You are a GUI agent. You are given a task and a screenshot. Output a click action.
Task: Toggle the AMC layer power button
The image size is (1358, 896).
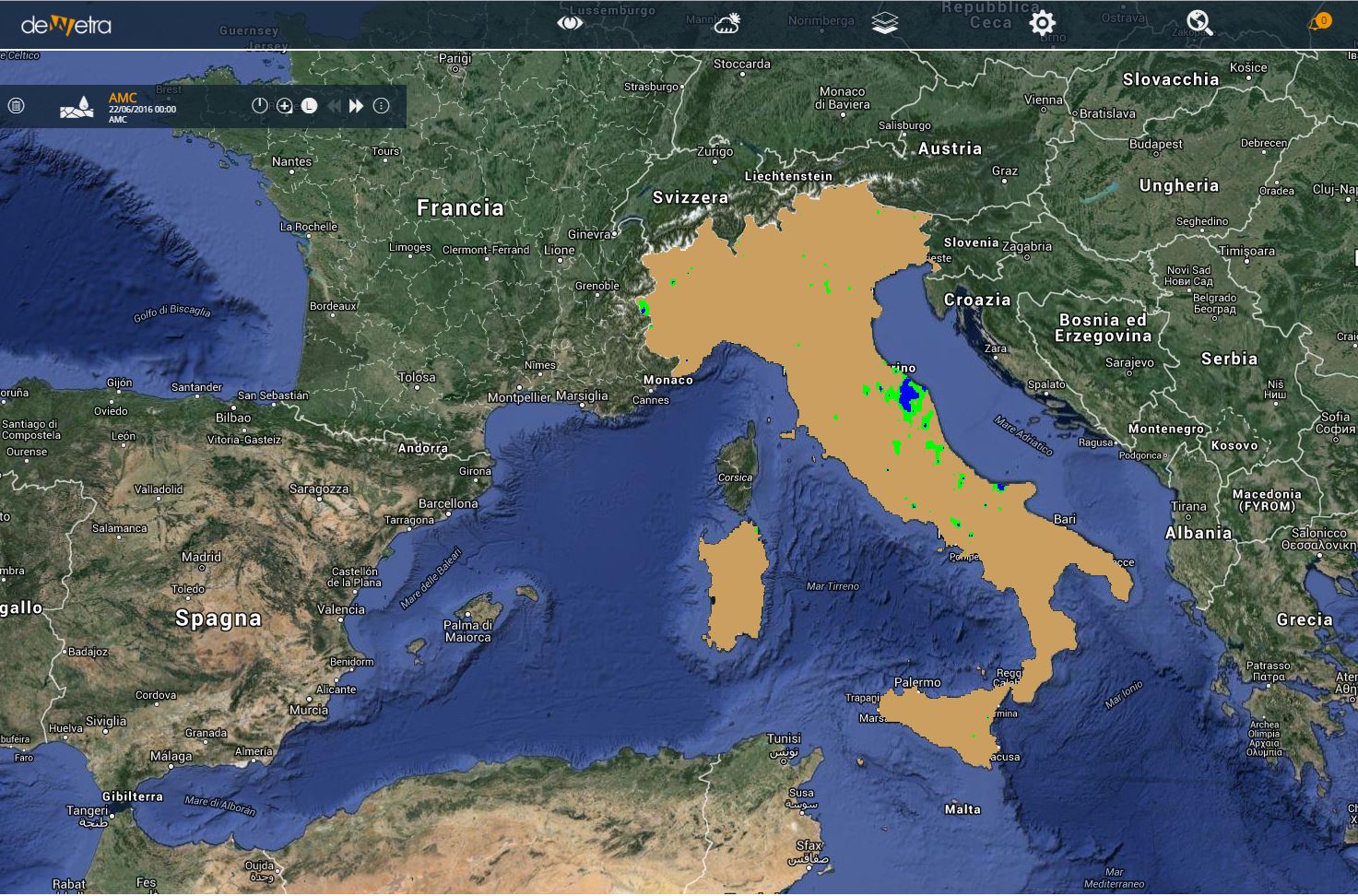click(260, 106)
